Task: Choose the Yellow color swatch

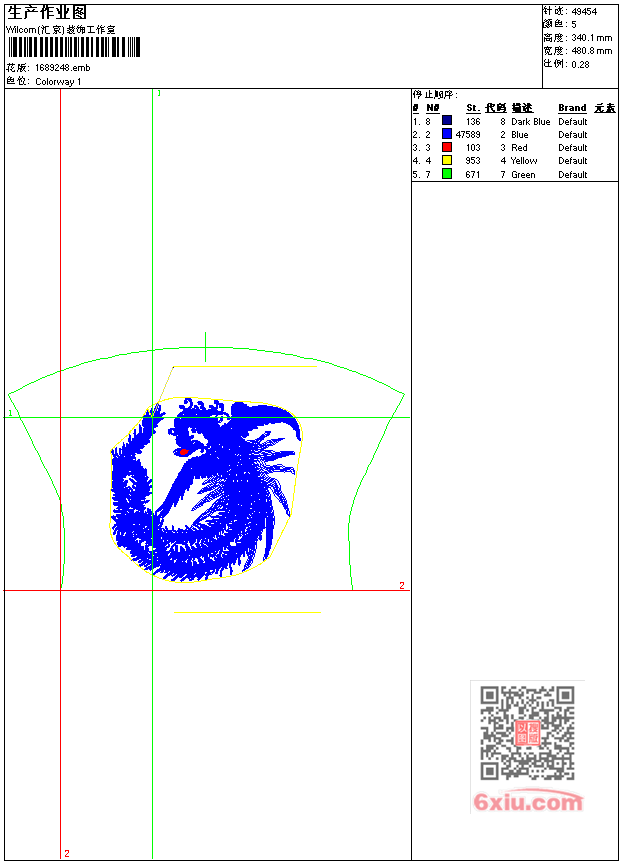Action: click(447, 160)
